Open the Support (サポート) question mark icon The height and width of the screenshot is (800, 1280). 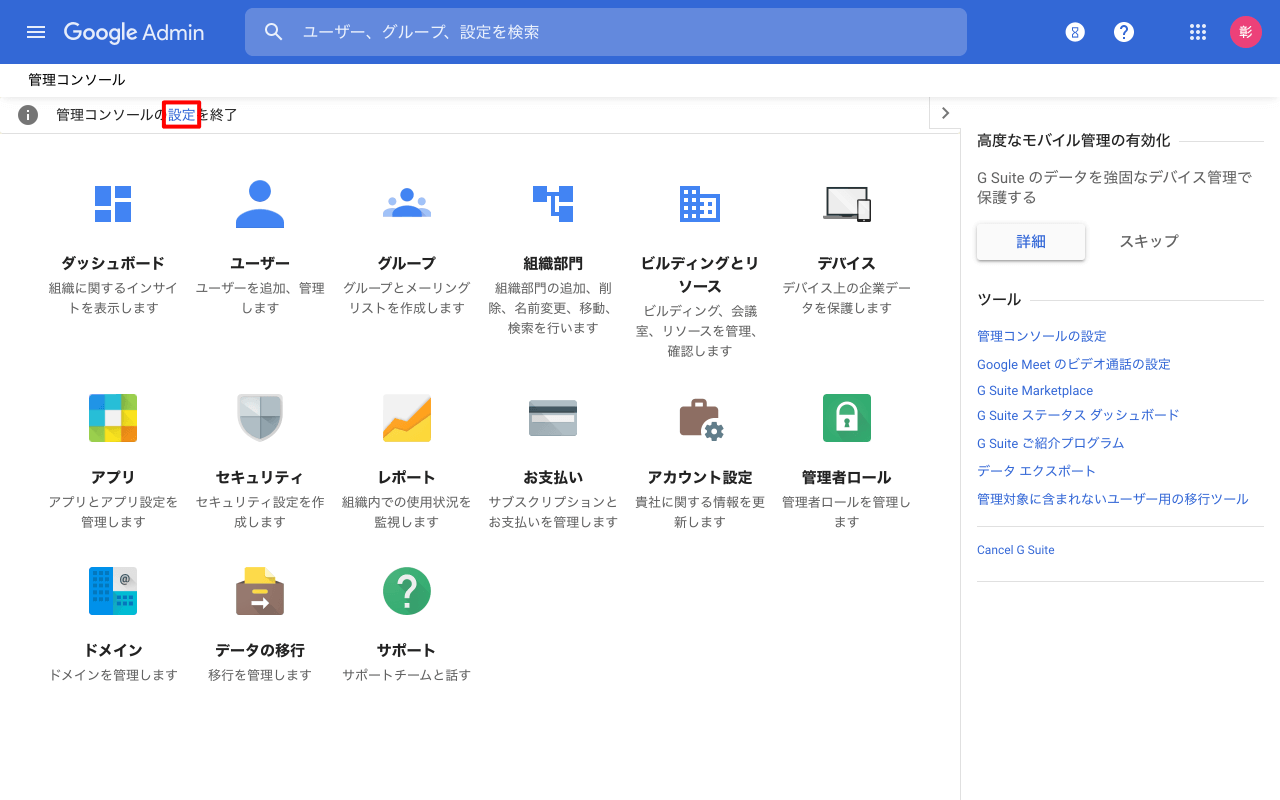click(407, 591)
